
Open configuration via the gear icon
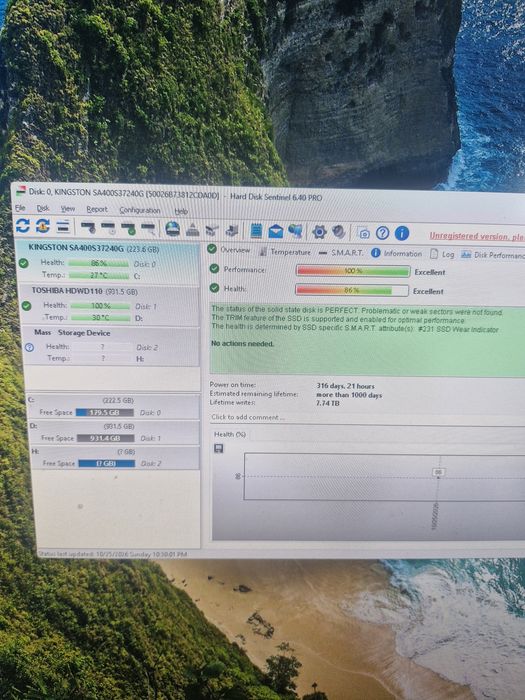(319, 232)
